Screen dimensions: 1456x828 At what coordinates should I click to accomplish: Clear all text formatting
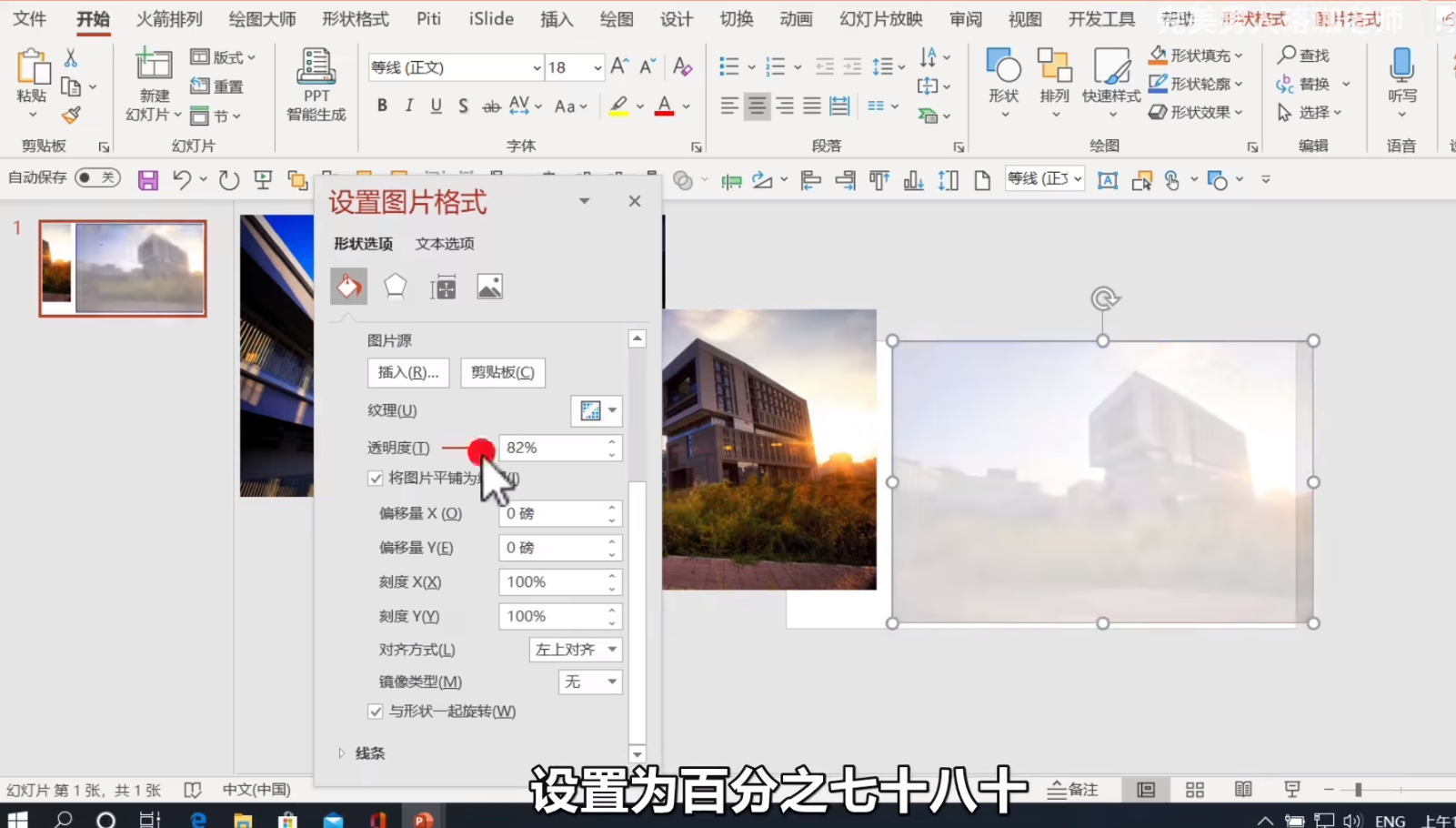[x=682, y=66]
